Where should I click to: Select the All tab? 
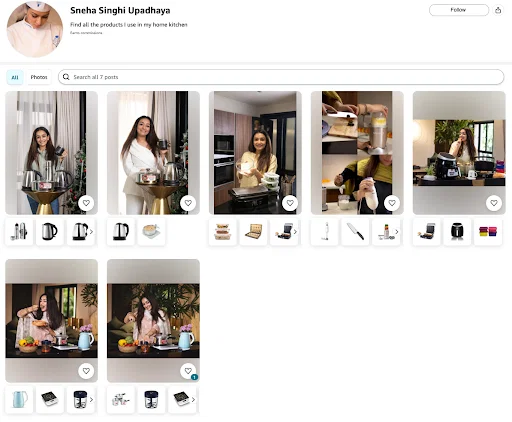point(15,77)
